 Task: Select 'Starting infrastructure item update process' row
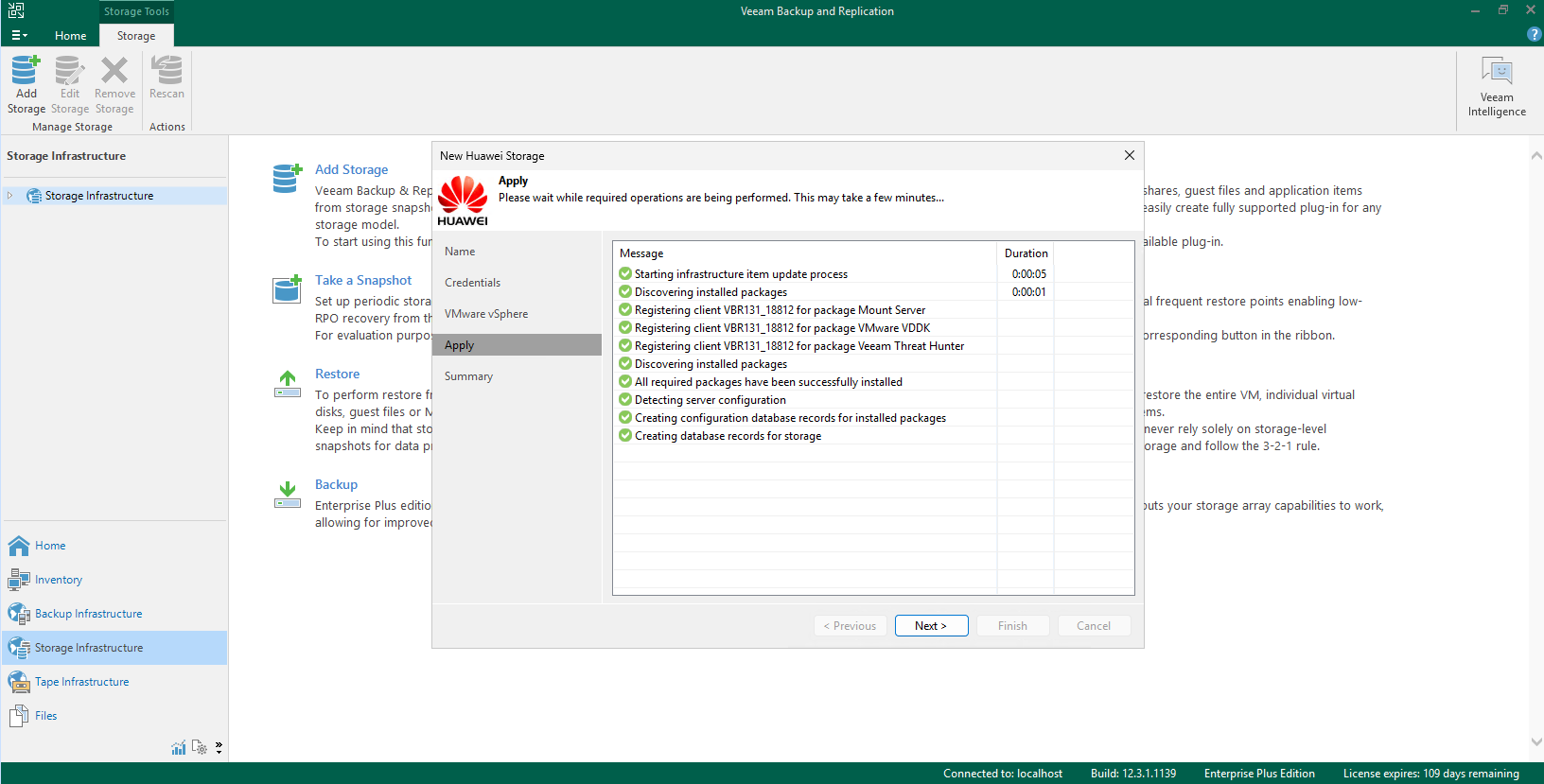point(873,274)
